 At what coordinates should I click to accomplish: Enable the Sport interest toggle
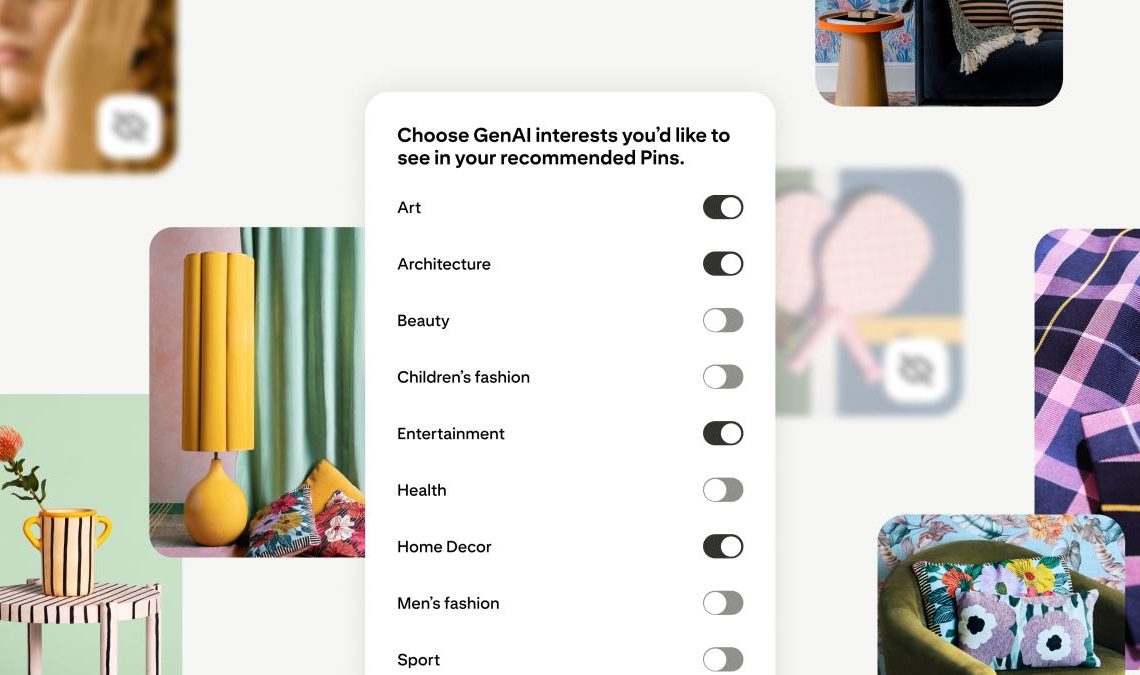coord(723,660)
